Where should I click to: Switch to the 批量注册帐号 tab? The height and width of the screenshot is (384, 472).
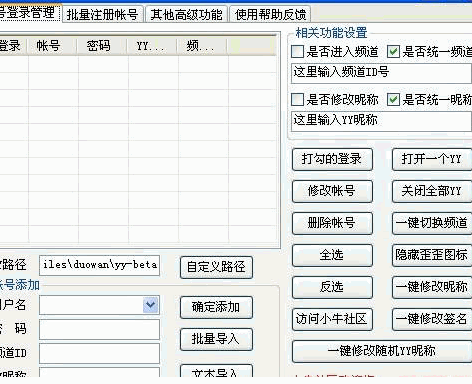coord(103,14)
